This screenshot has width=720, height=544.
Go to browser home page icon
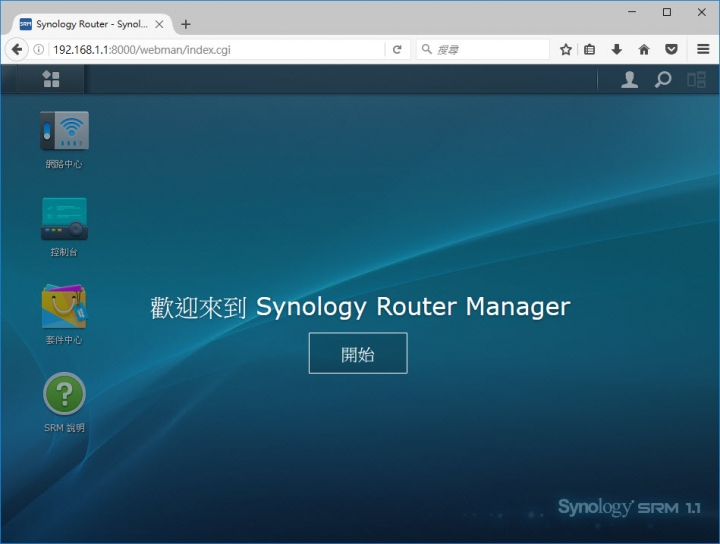tap(644, 49)
